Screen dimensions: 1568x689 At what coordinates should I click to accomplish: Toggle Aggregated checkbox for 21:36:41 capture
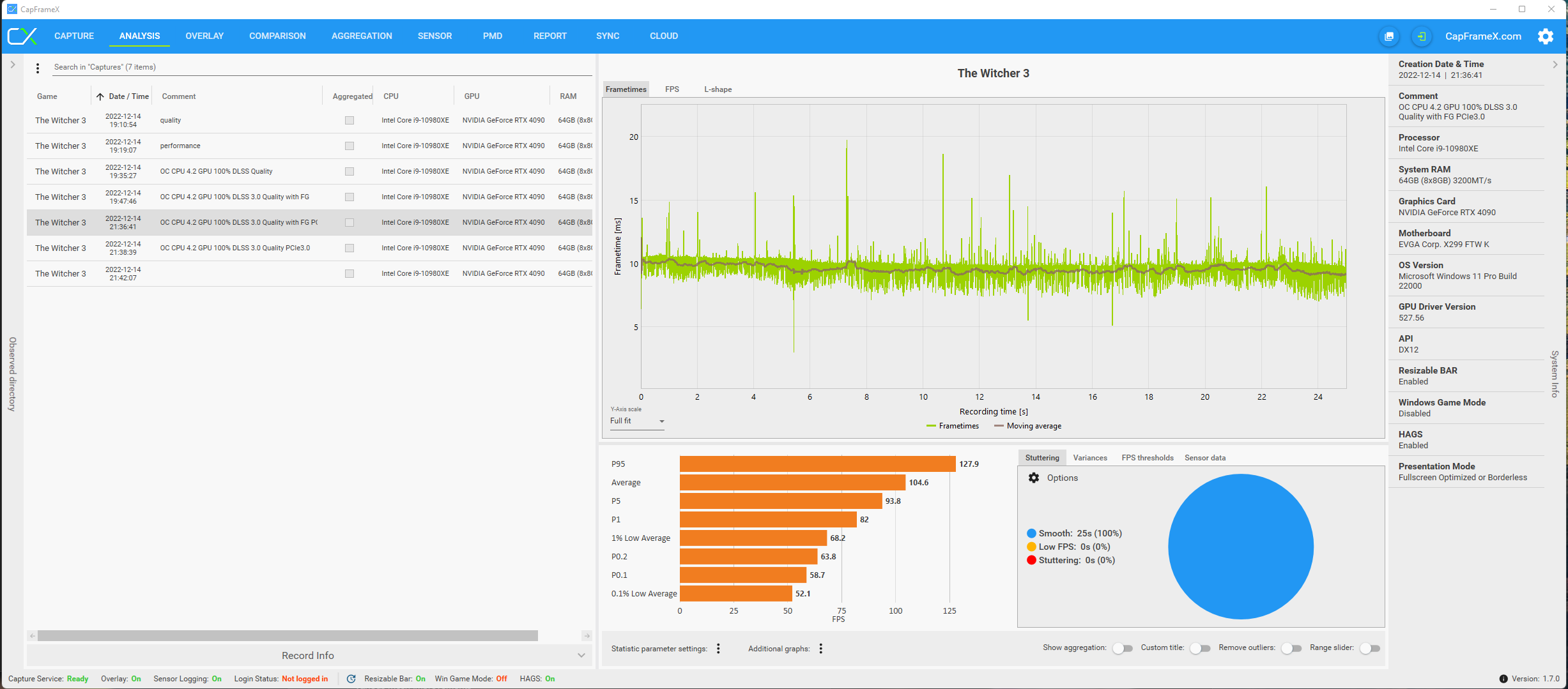(x=350, y=222)
